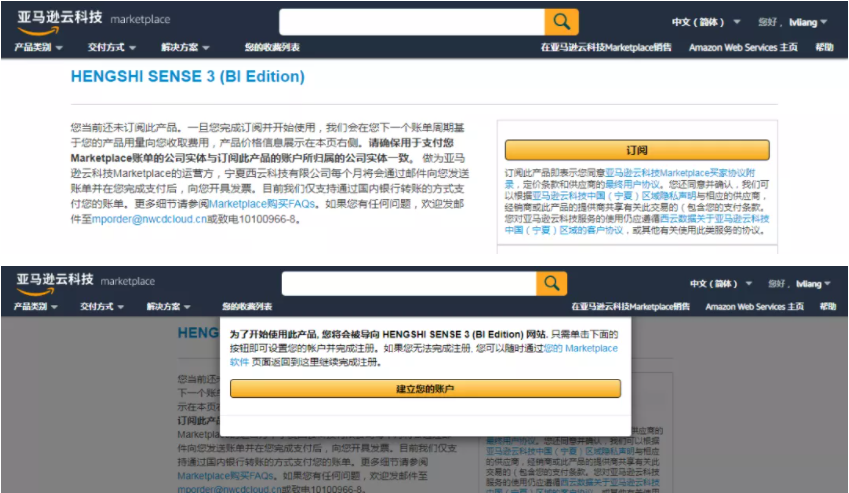Focus the search box in bottom page
849x493 pixels.
(x=409, y=283)
